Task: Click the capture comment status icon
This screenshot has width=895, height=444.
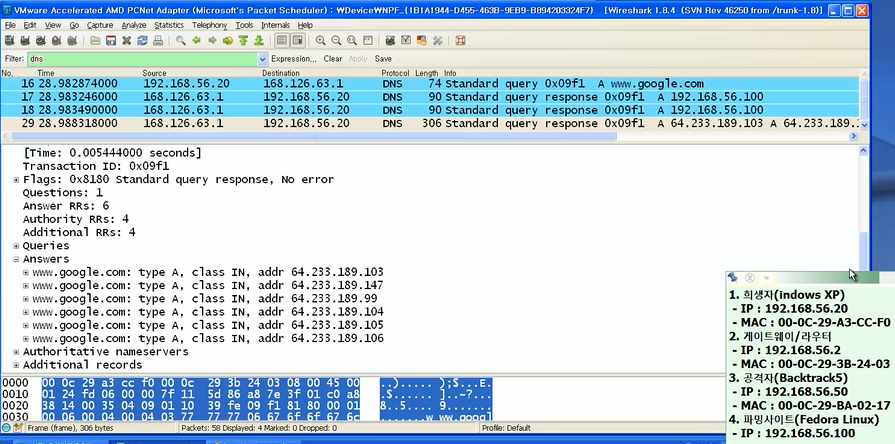Action: pos(18,427)
